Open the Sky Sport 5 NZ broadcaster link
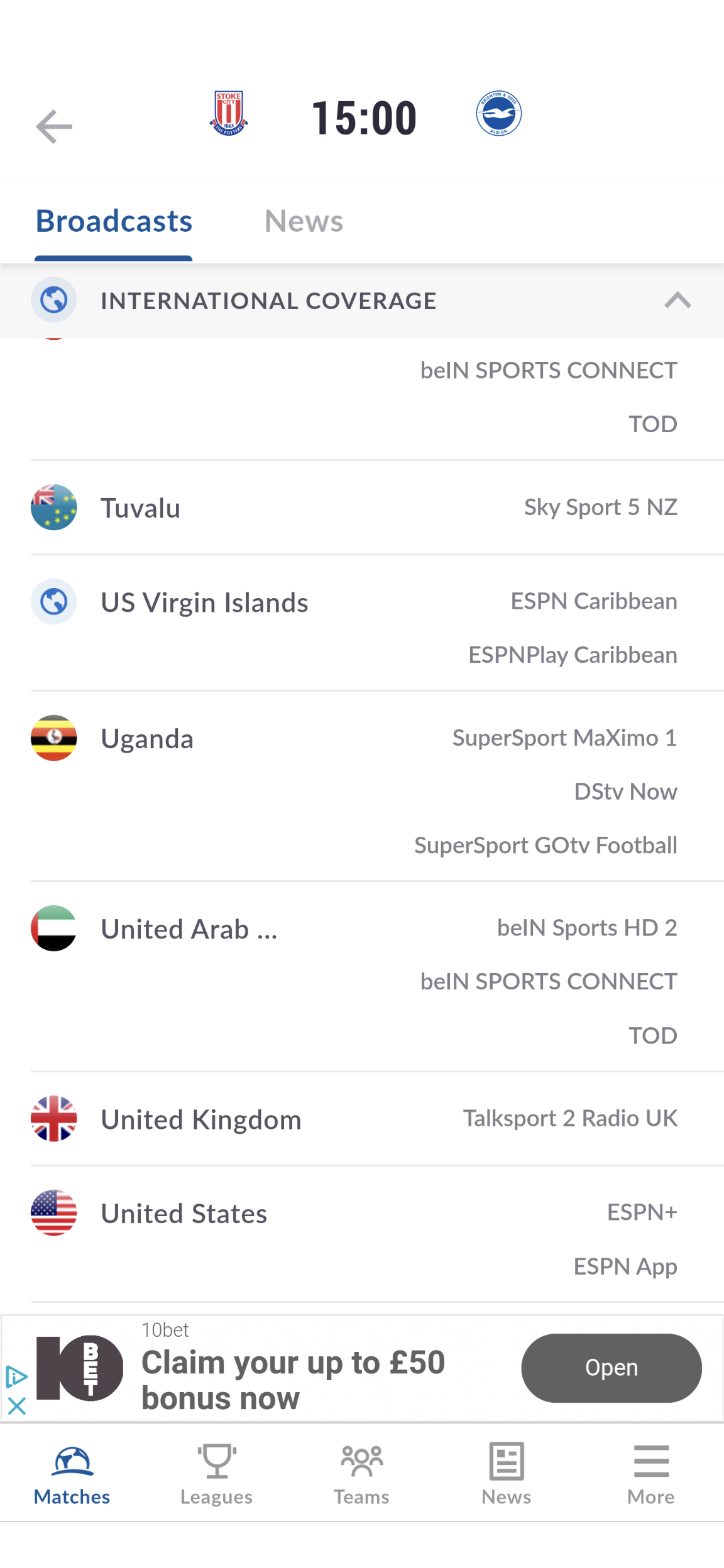This screenshot has width=724, height=1568. pos(601,507)
